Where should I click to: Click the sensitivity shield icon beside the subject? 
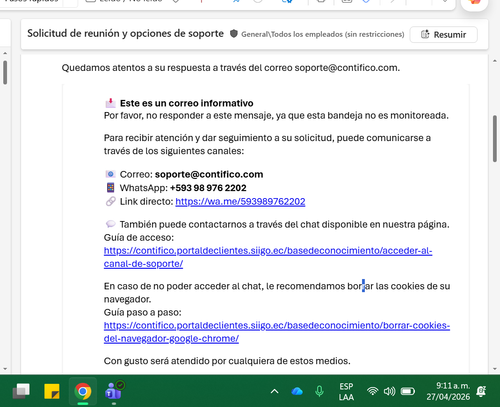234,34
